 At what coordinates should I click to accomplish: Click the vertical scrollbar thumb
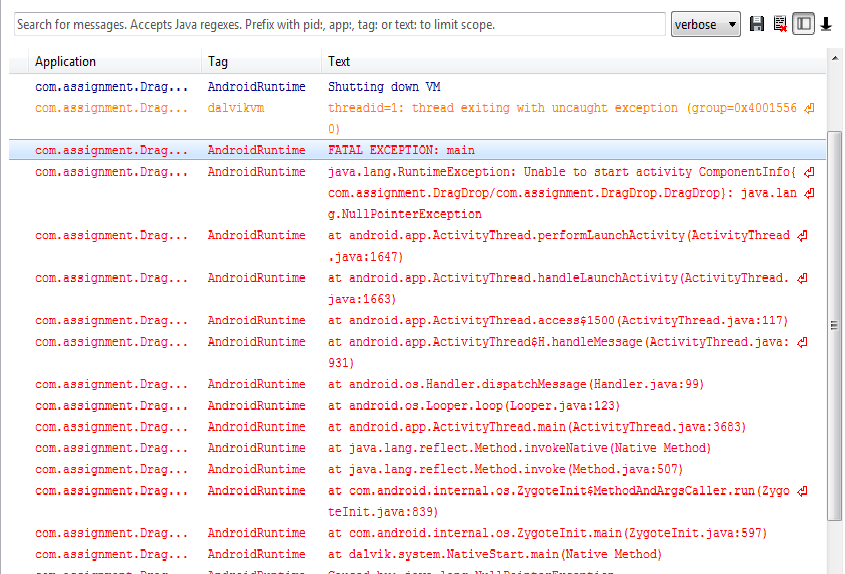[834, 326]
